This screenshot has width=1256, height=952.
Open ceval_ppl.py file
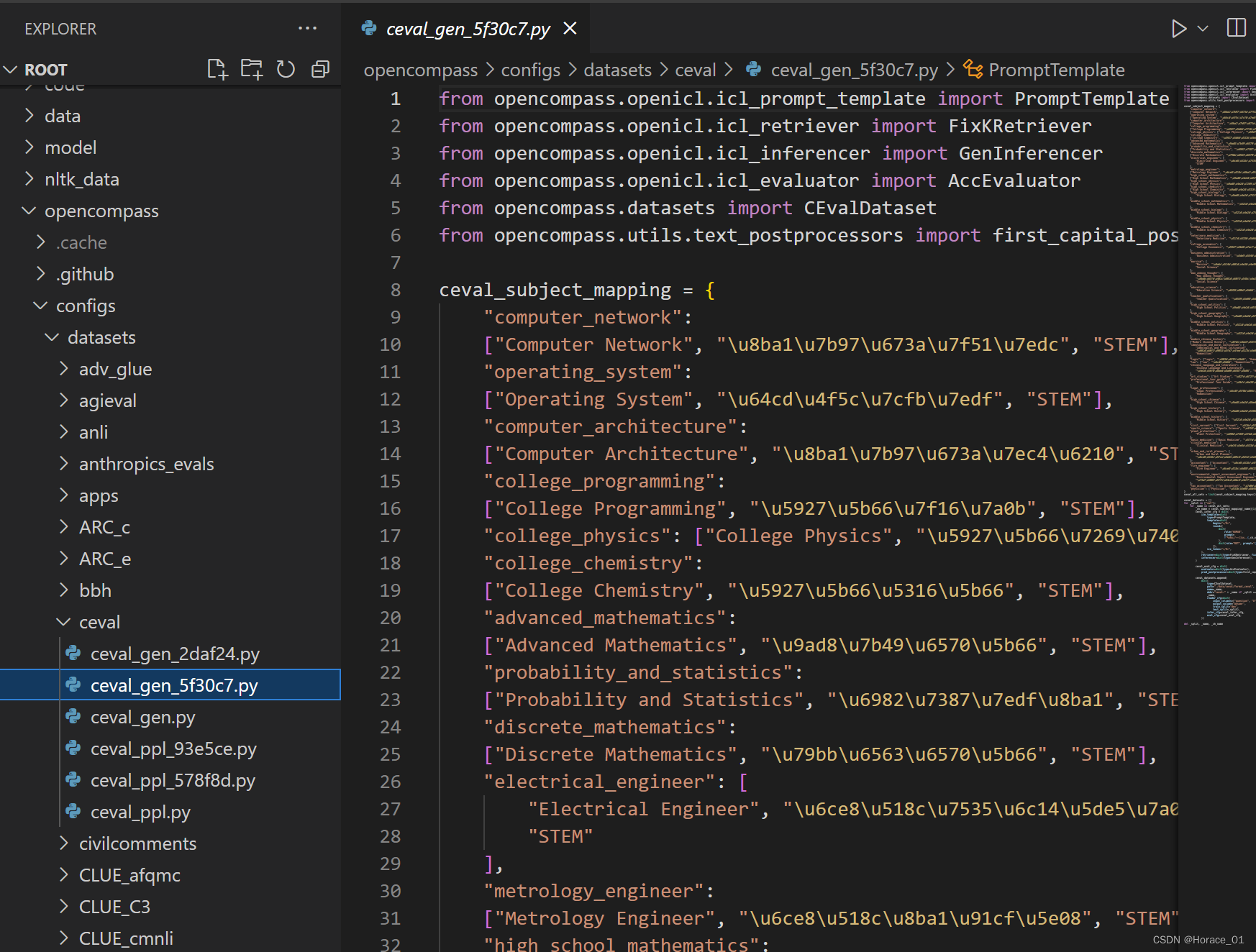tap(140, 812)
